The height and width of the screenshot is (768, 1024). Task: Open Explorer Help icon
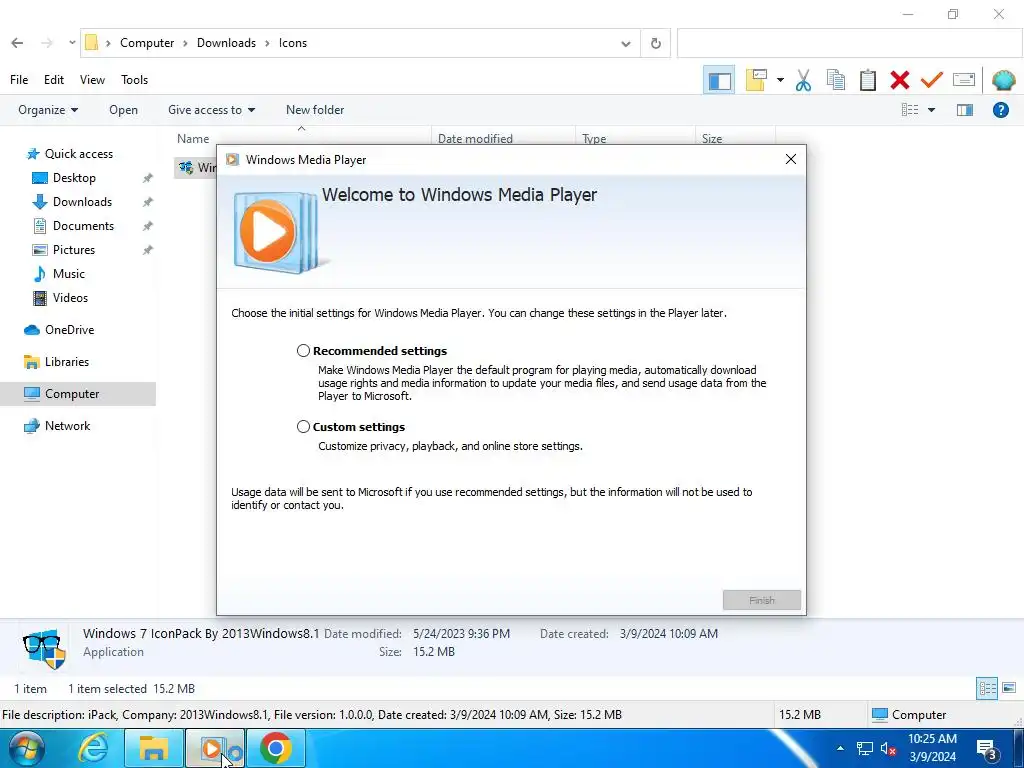1000,110
